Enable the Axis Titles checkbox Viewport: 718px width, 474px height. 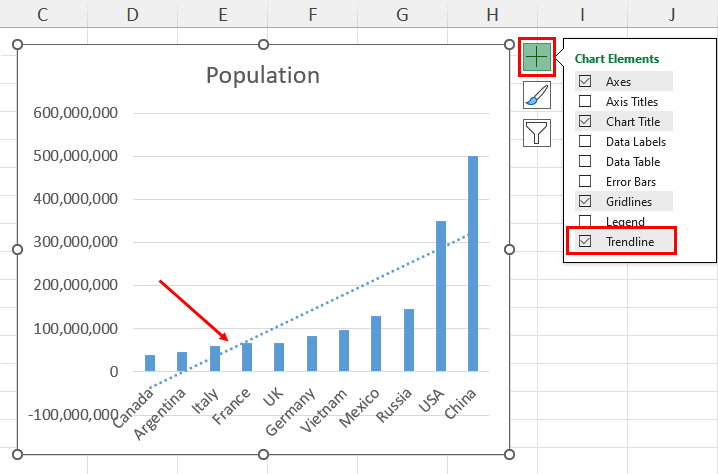[585, 101]
